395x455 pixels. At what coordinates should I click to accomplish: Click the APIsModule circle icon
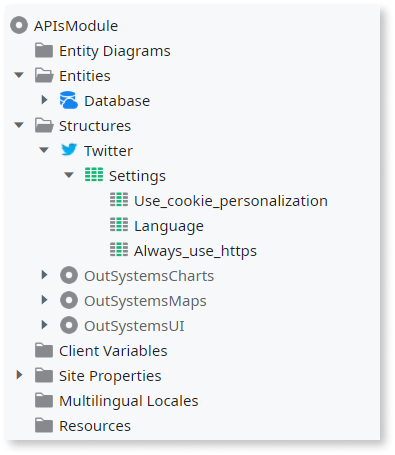[x=19, y=26]
